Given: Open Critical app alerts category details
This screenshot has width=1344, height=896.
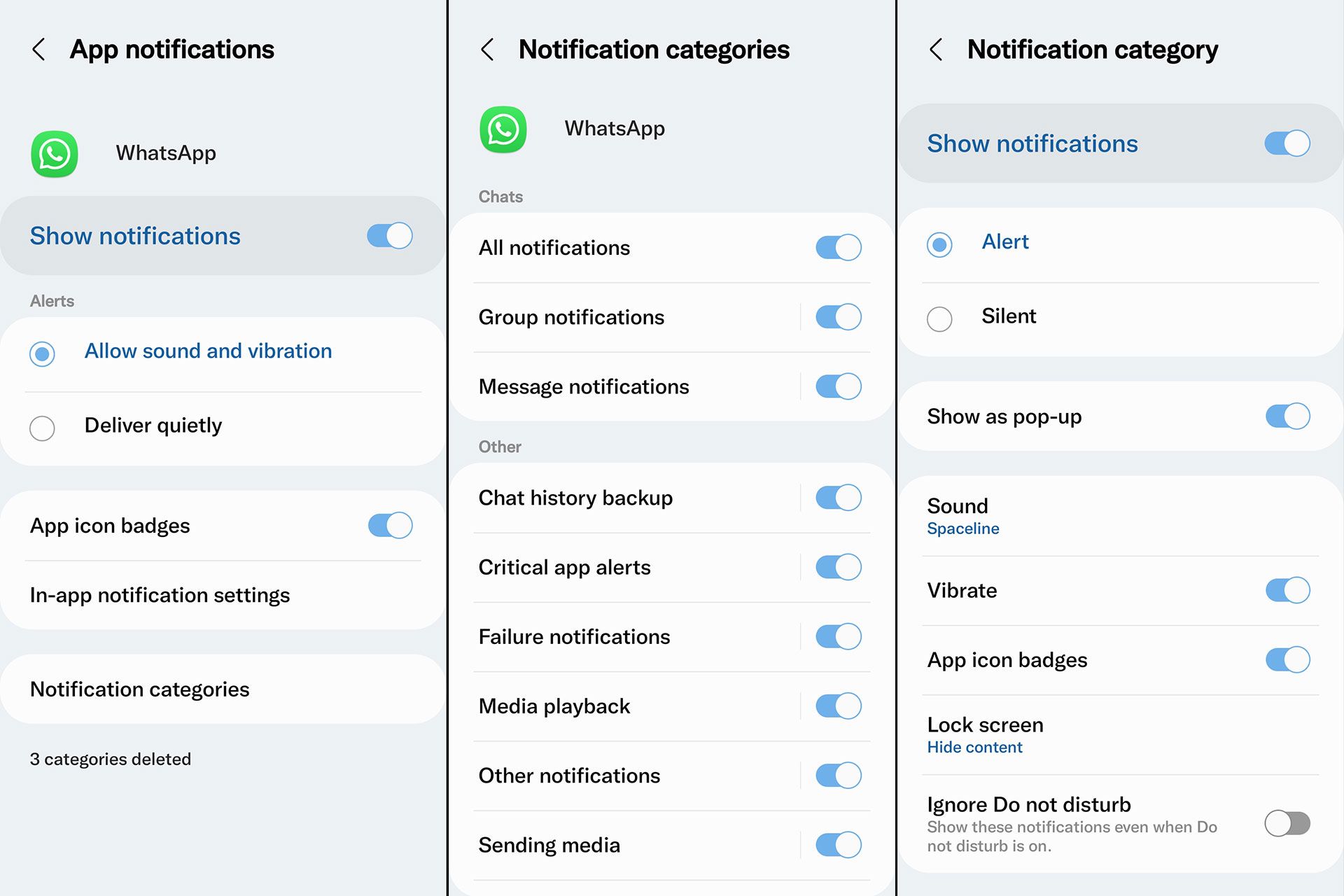Looking at the screenshot, I should 564,567.
